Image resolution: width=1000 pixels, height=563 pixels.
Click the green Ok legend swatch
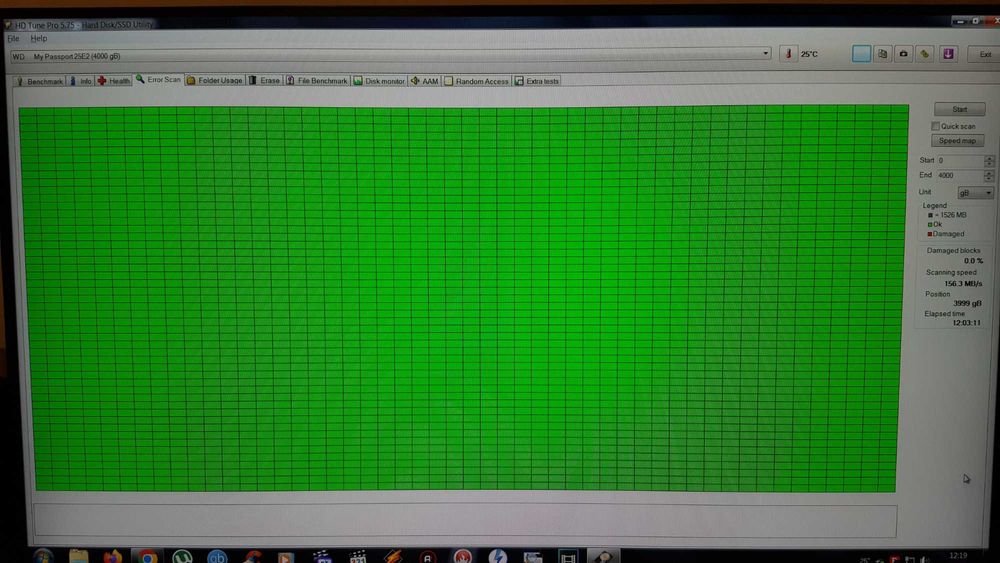pyautogui.click(x=930, y=224)
